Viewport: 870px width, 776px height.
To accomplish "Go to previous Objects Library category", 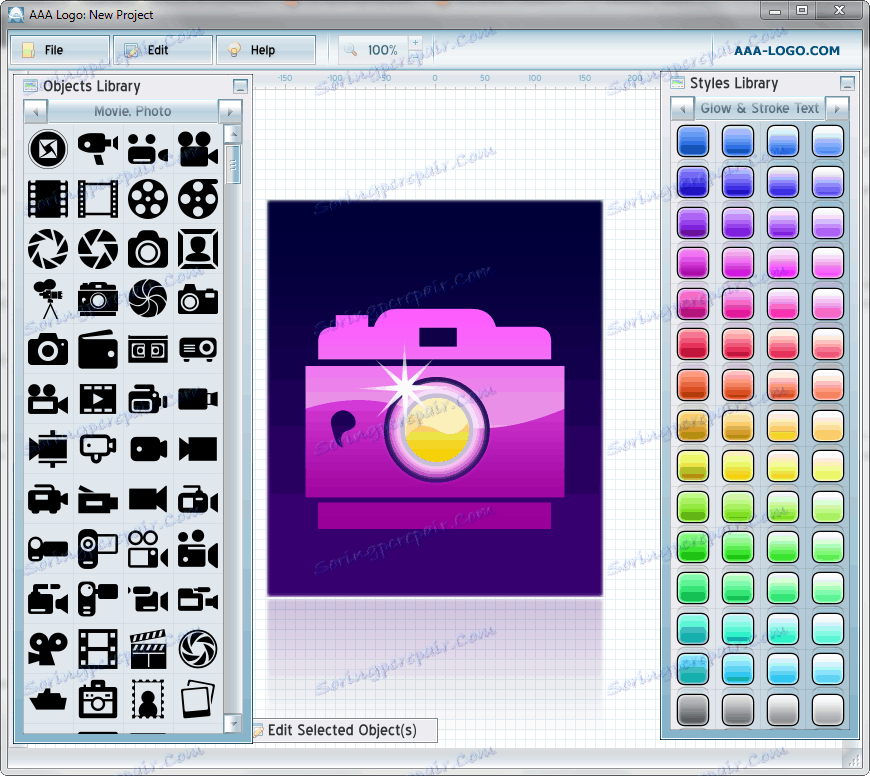I will (36, 111).
